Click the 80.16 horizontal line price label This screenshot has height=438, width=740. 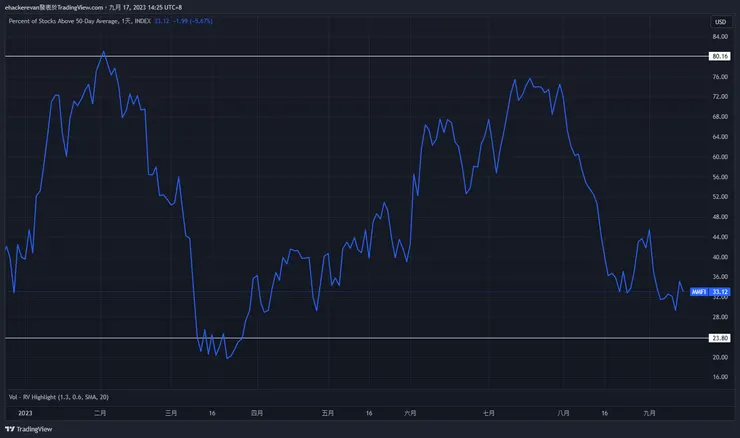[720, 56]
